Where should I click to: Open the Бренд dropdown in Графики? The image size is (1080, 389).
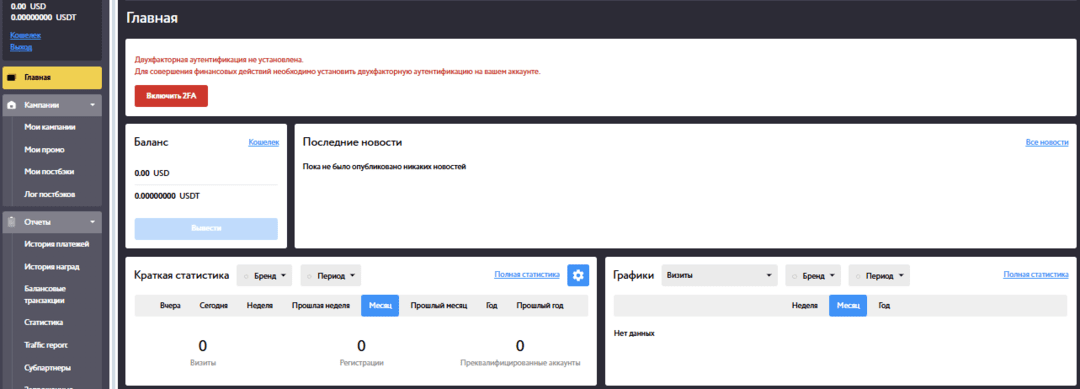click(x=813, y=275)
